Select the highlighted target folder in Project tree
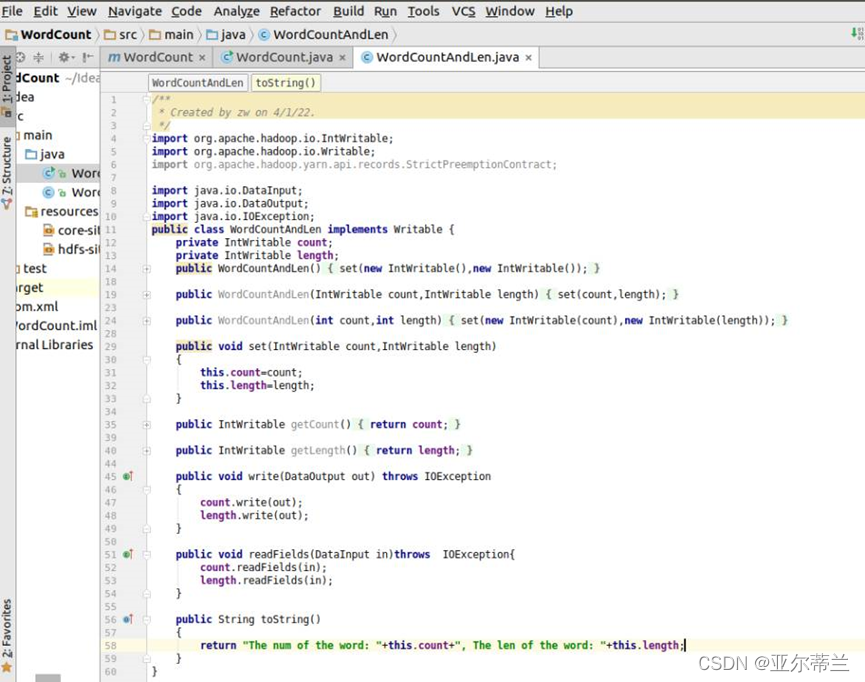The height and width of the screenshot is (682, 865). 57,287
